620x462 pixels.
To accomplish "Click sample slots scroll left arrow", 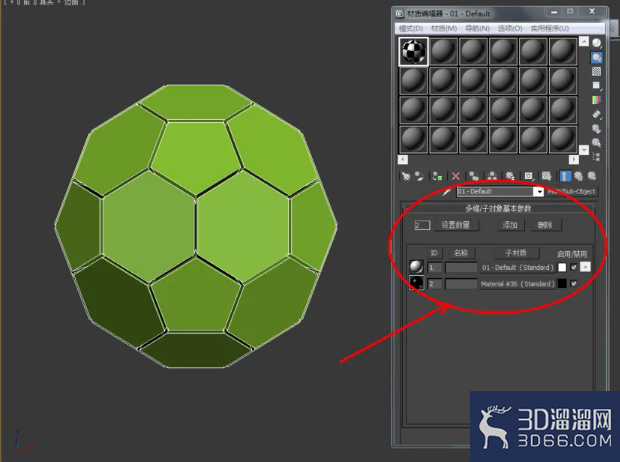I will pos(403,159).
